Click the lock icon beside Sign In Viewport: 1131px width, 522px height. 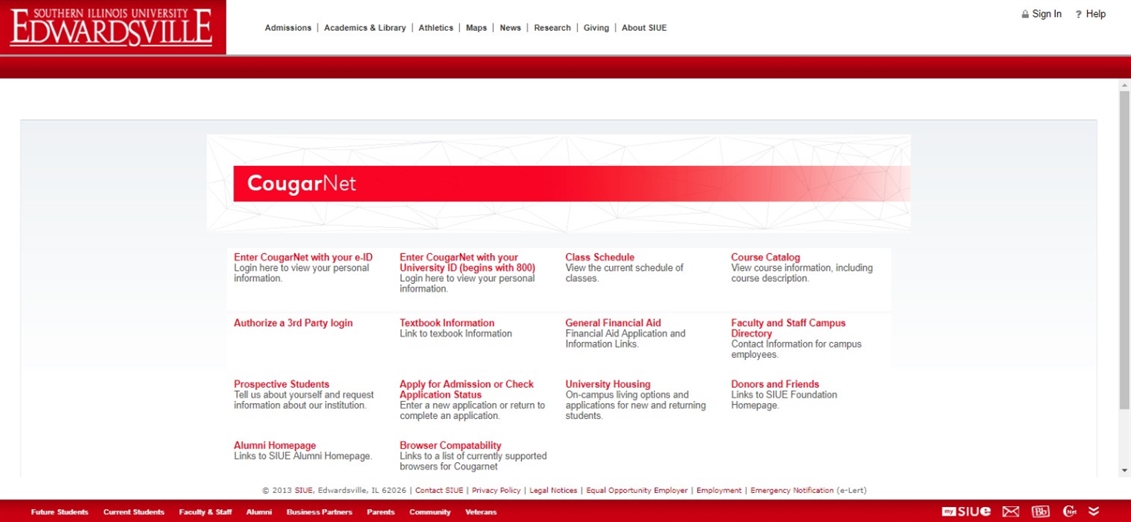(x=1025, y=15)
